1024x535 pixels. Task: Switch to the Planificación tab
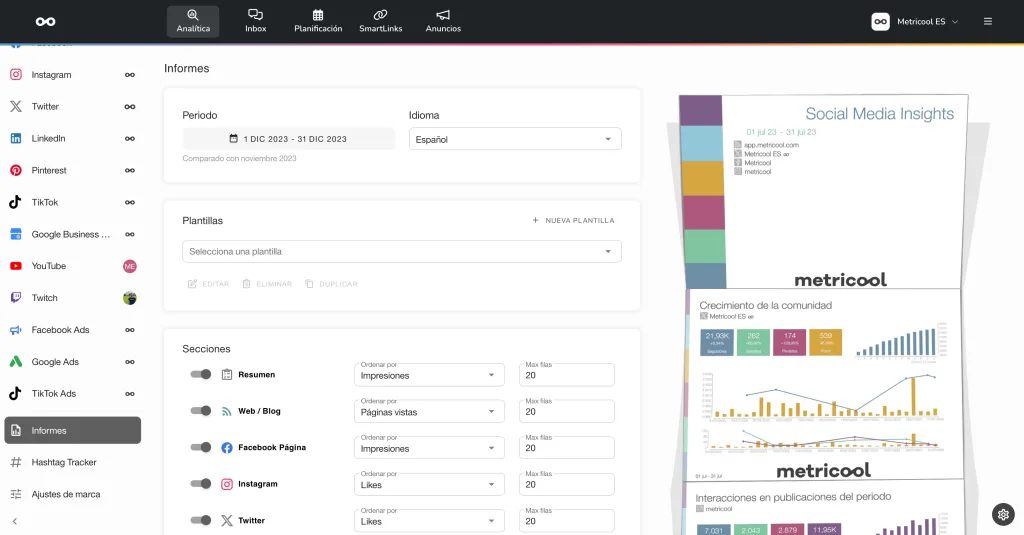point(318,22)
